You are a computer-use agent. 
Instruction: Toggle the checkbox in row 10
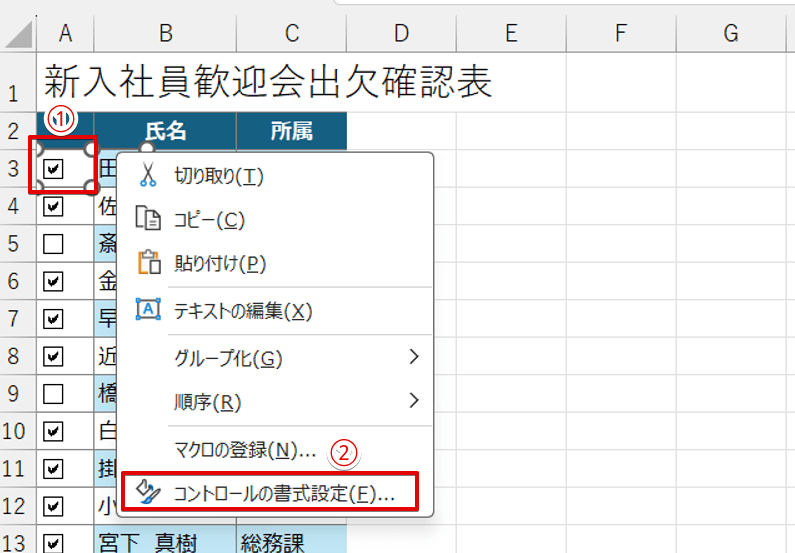tap(53, 431)
